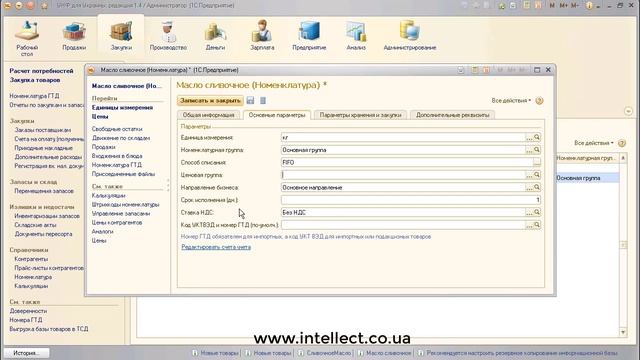The width and height of the screenshot is (640, 360).
Task: Click the calculator icon in main title bar
Action: pyautogui.click(x=527, y=5)
